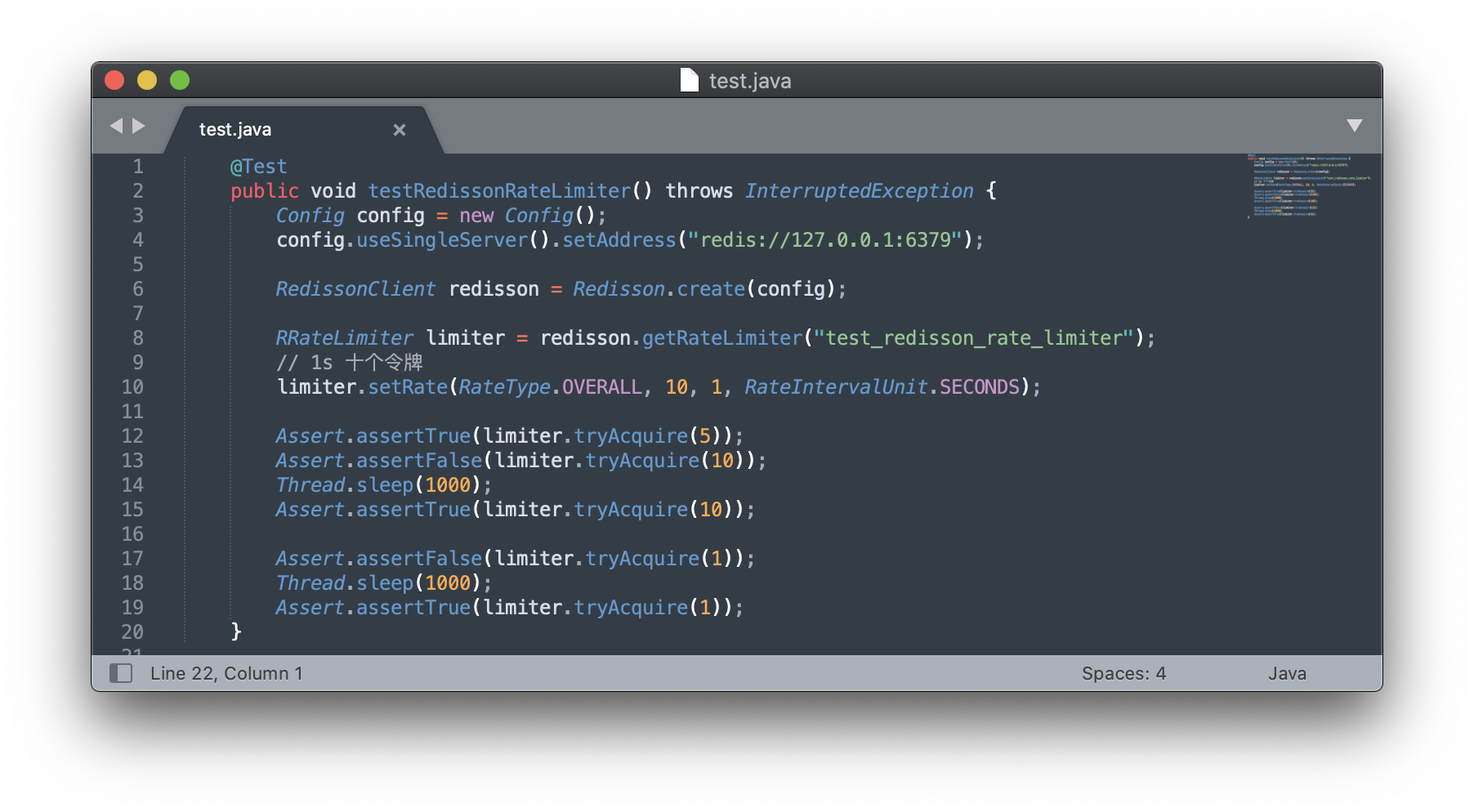Click the "redis://127.0.0.1:6379" string
The height and width of the screenshot is (812, 1474).
coord(824,240)
